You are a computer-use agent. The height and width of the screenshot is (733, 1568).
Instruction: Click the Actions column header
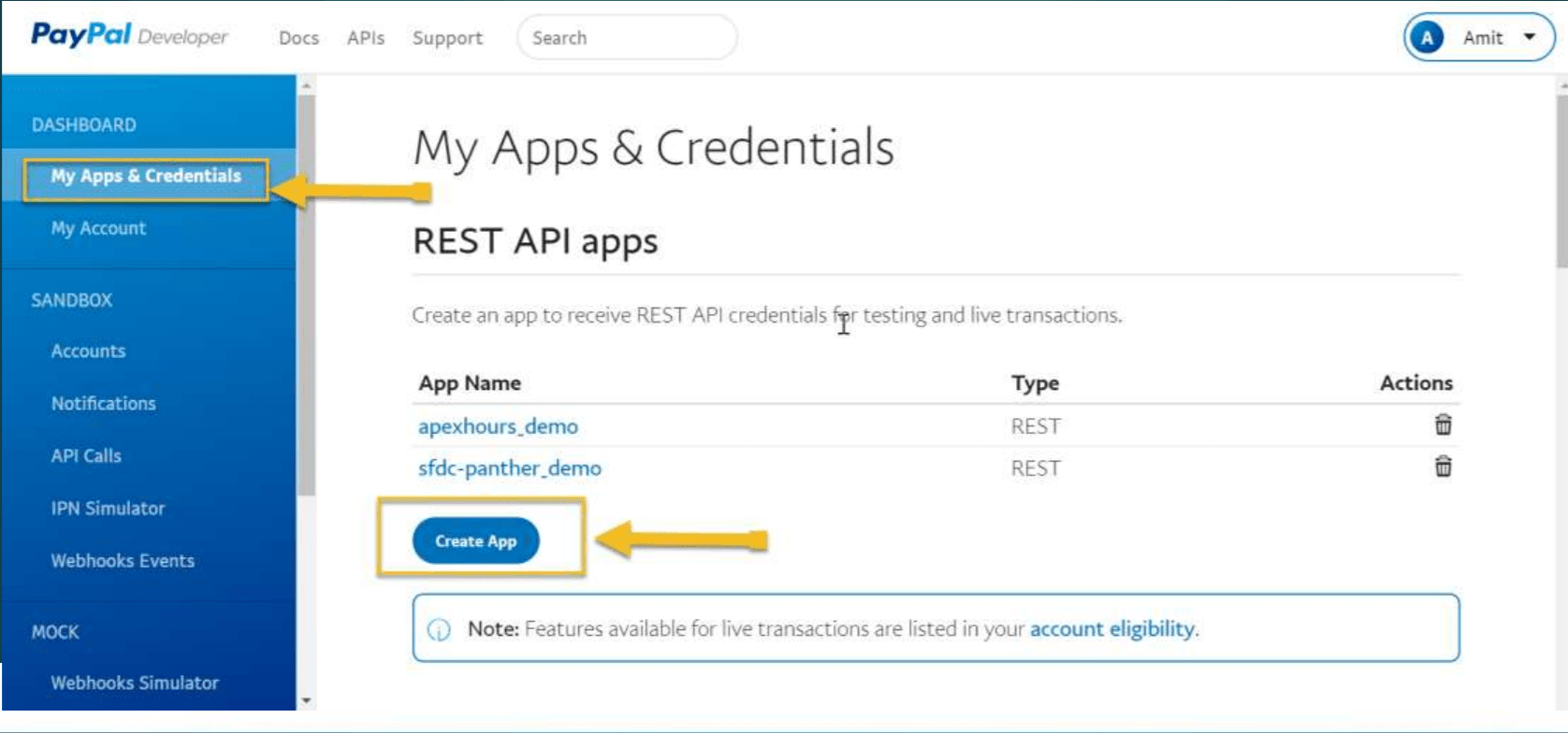1416,382
